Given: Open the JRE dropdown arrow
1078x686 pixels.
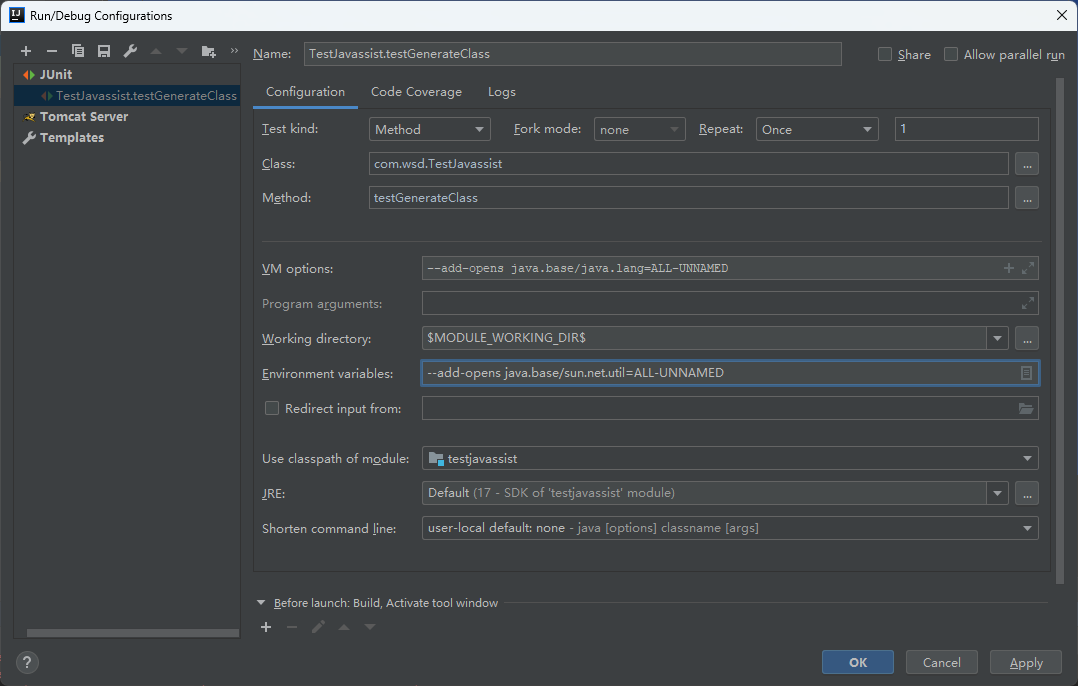Looking at the screenshot, I should pos(997,493).
